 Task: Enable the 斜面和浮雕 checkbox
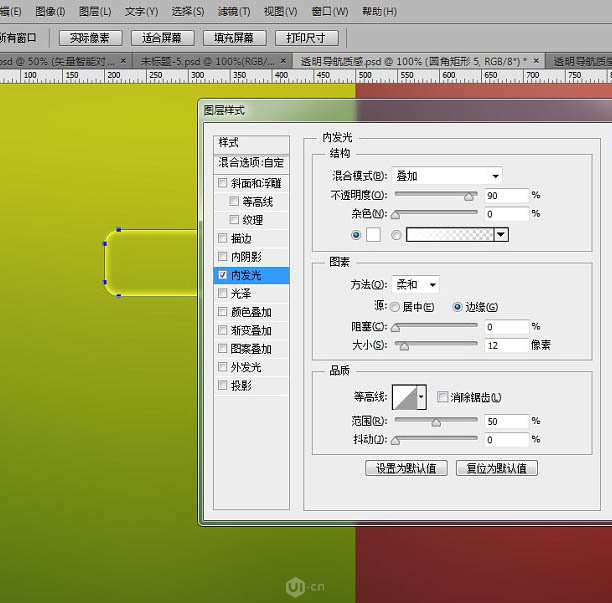click(222, 183)
